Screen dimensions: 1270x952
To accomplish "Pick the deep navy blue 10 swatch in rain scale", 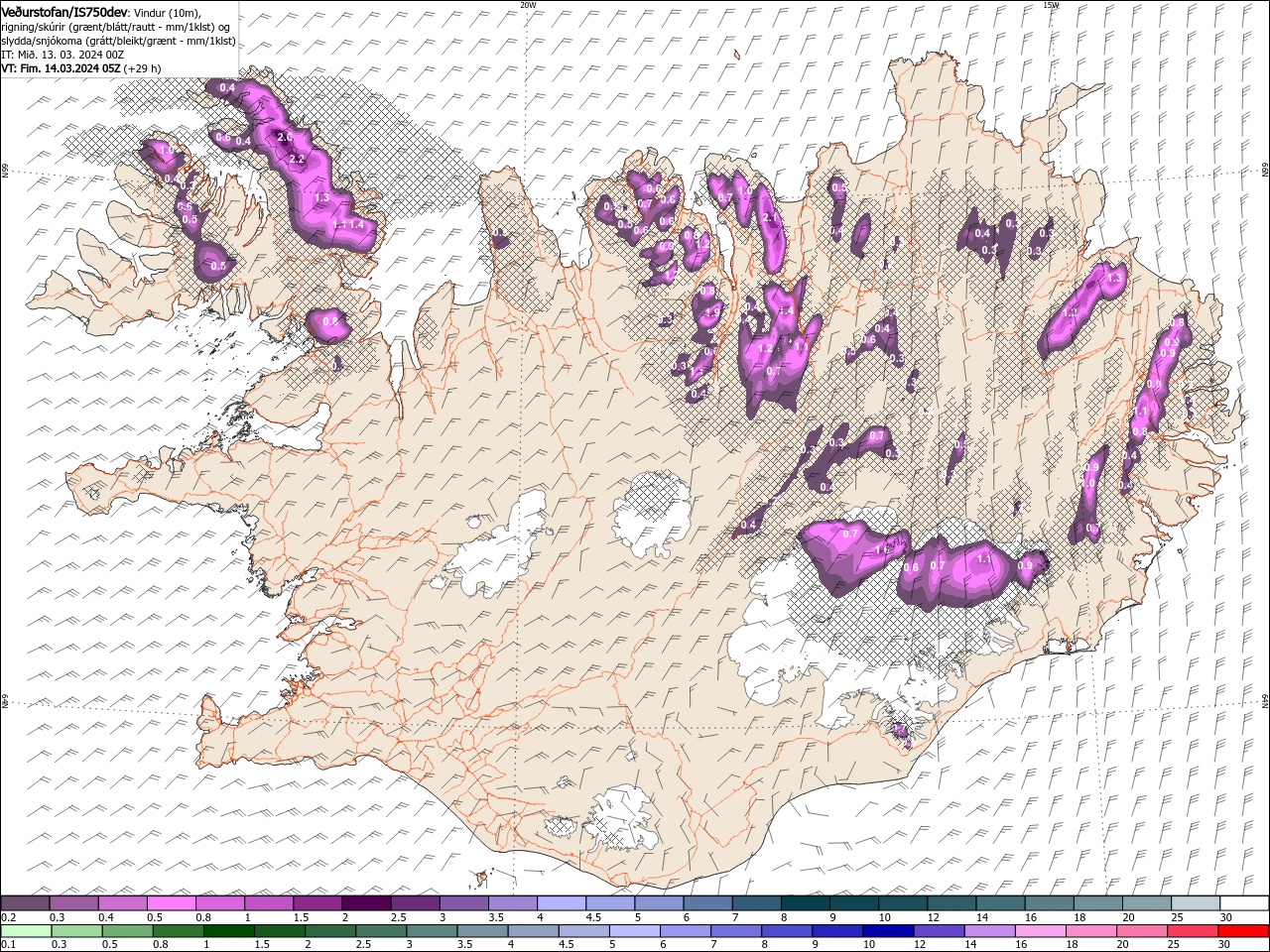I will click(x=888, y=931).
